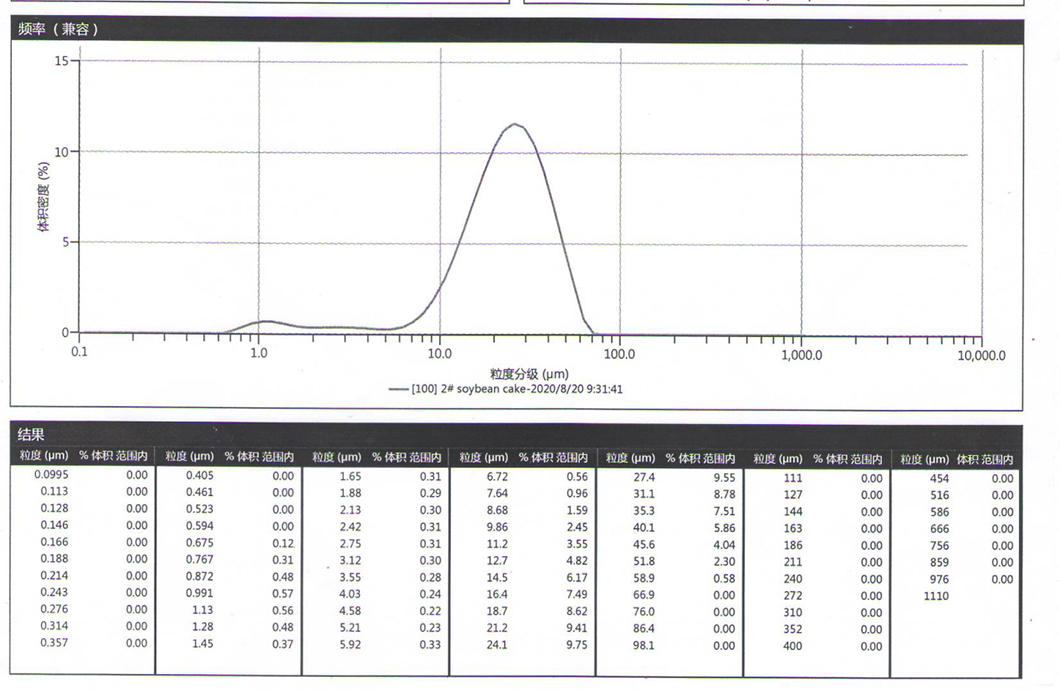Select the 9.75 volume percentage cell

[x=577, y=645]
